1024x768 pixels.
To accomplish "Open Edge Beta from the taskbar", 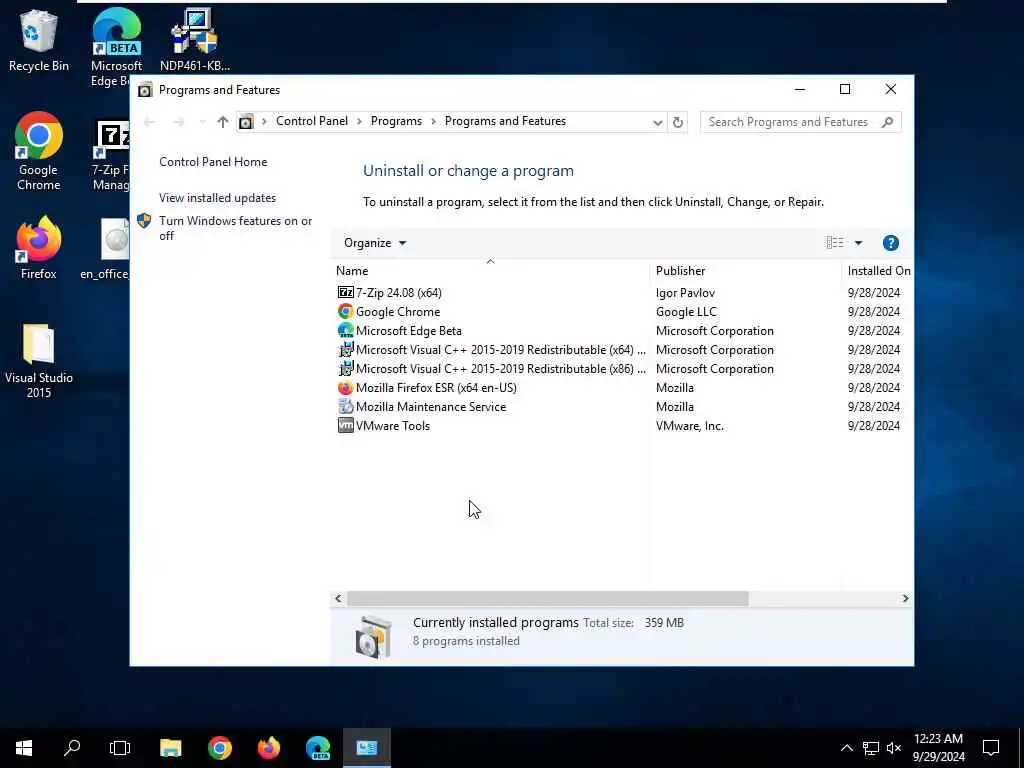I will (x=318, y=748).
